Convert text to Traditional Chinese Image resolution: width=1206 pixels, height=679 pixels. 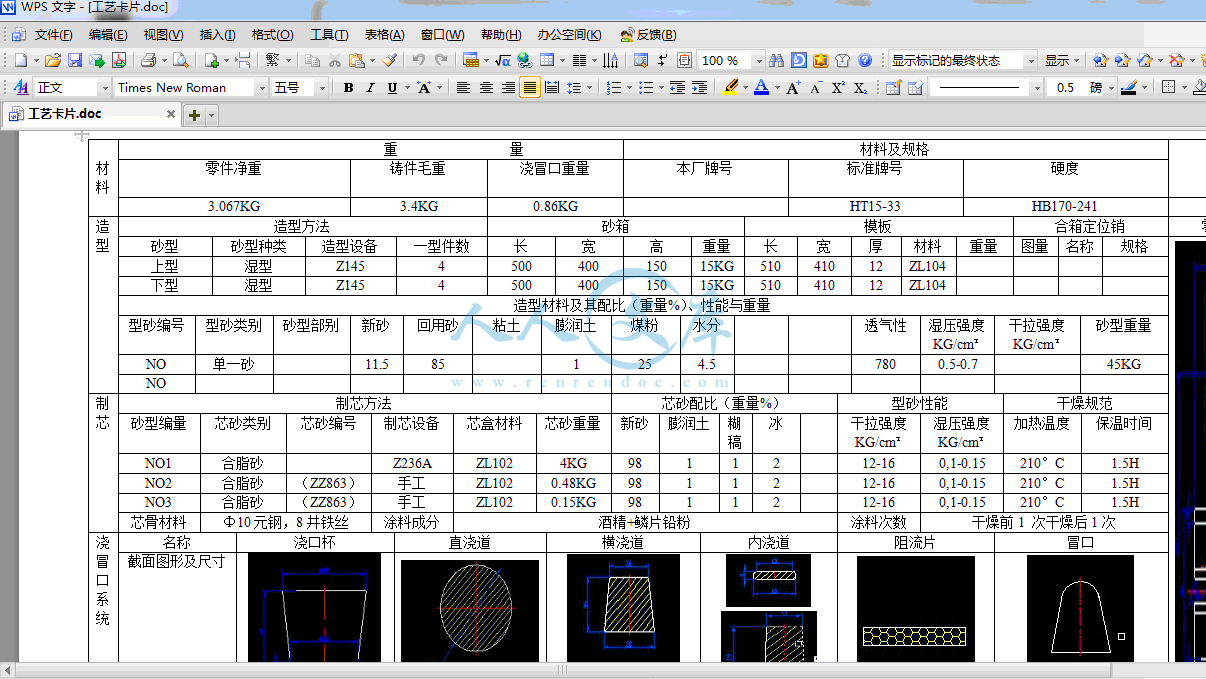pyautogui.click(x=274, y=60)
